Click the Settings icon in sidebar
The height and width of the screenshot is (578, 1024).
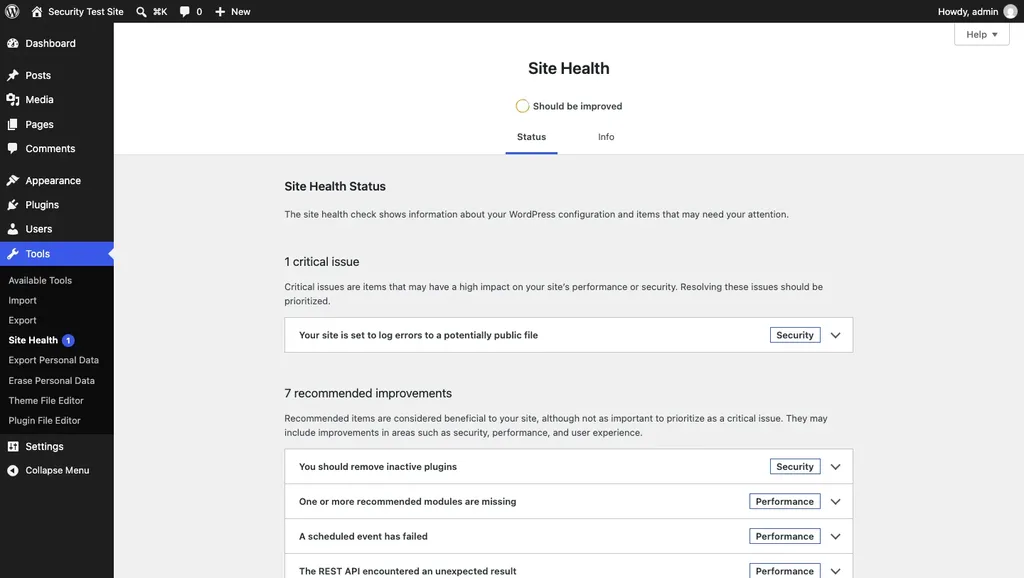[12, 446]
